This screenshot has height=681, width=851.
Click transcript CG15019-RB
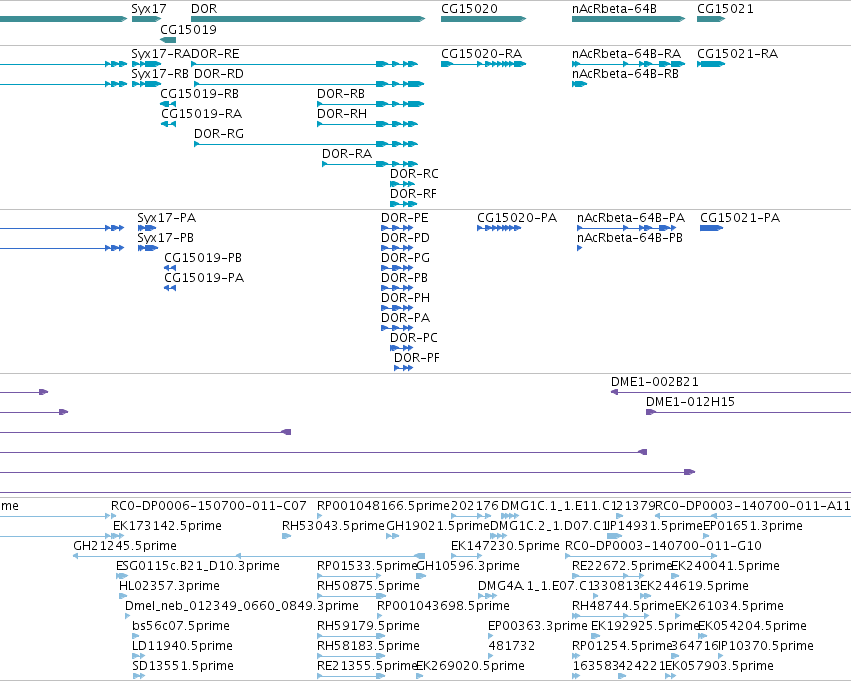pyautogui.click(x=168, y=104)
